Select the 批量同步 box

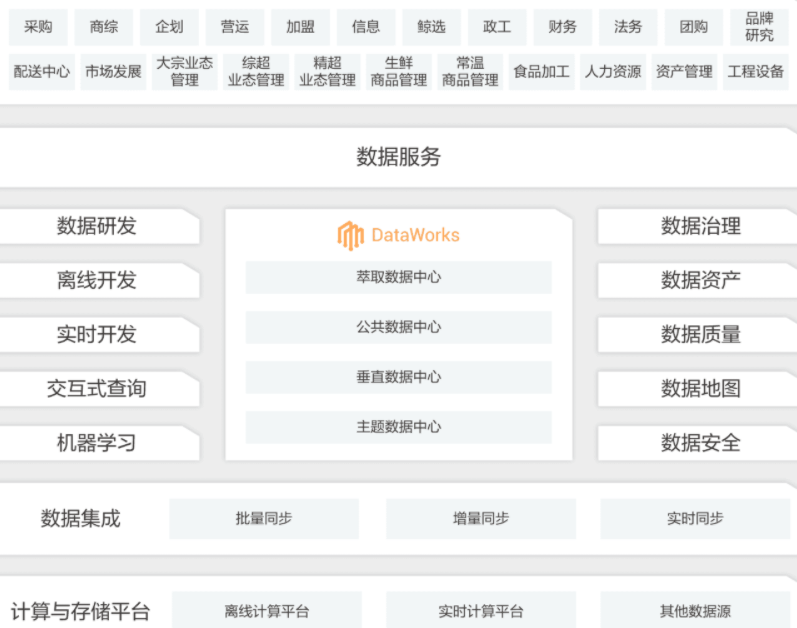[x=264, y=519]
